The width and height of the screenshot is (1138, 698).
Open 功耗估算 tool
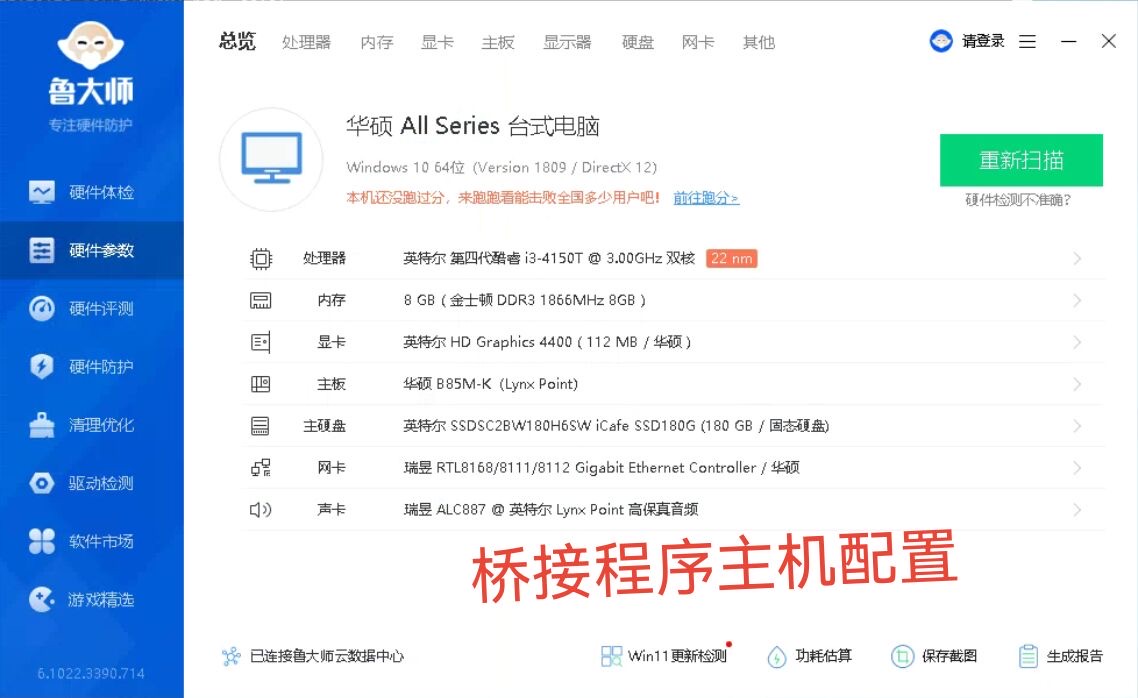pyautogui.click(x=809, y=656)
